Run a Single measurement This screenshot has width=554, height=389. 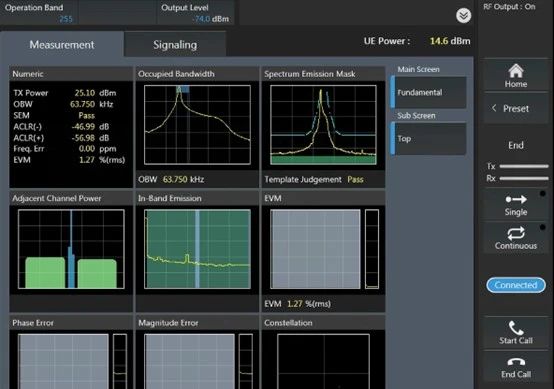point(515,204)
